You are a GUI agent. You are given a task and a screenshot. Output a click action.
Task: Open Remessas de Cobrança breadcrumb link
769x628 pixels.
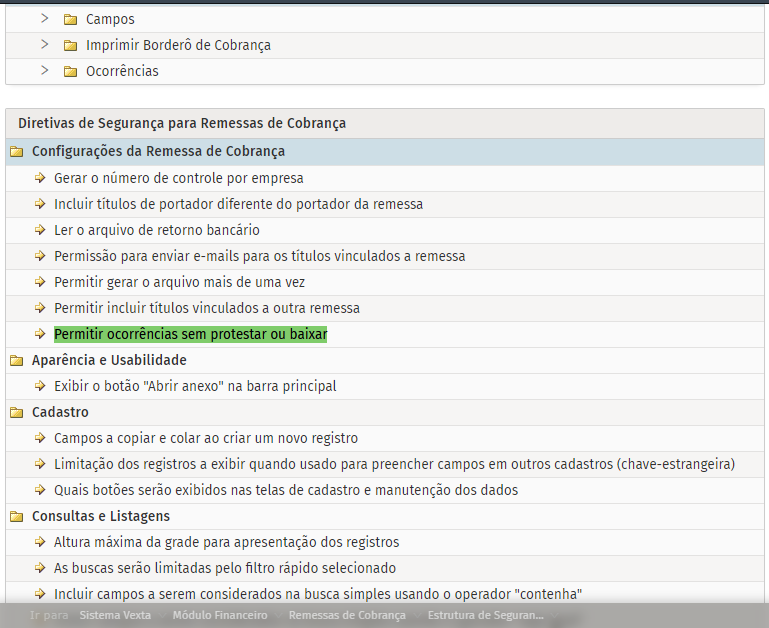347,615
